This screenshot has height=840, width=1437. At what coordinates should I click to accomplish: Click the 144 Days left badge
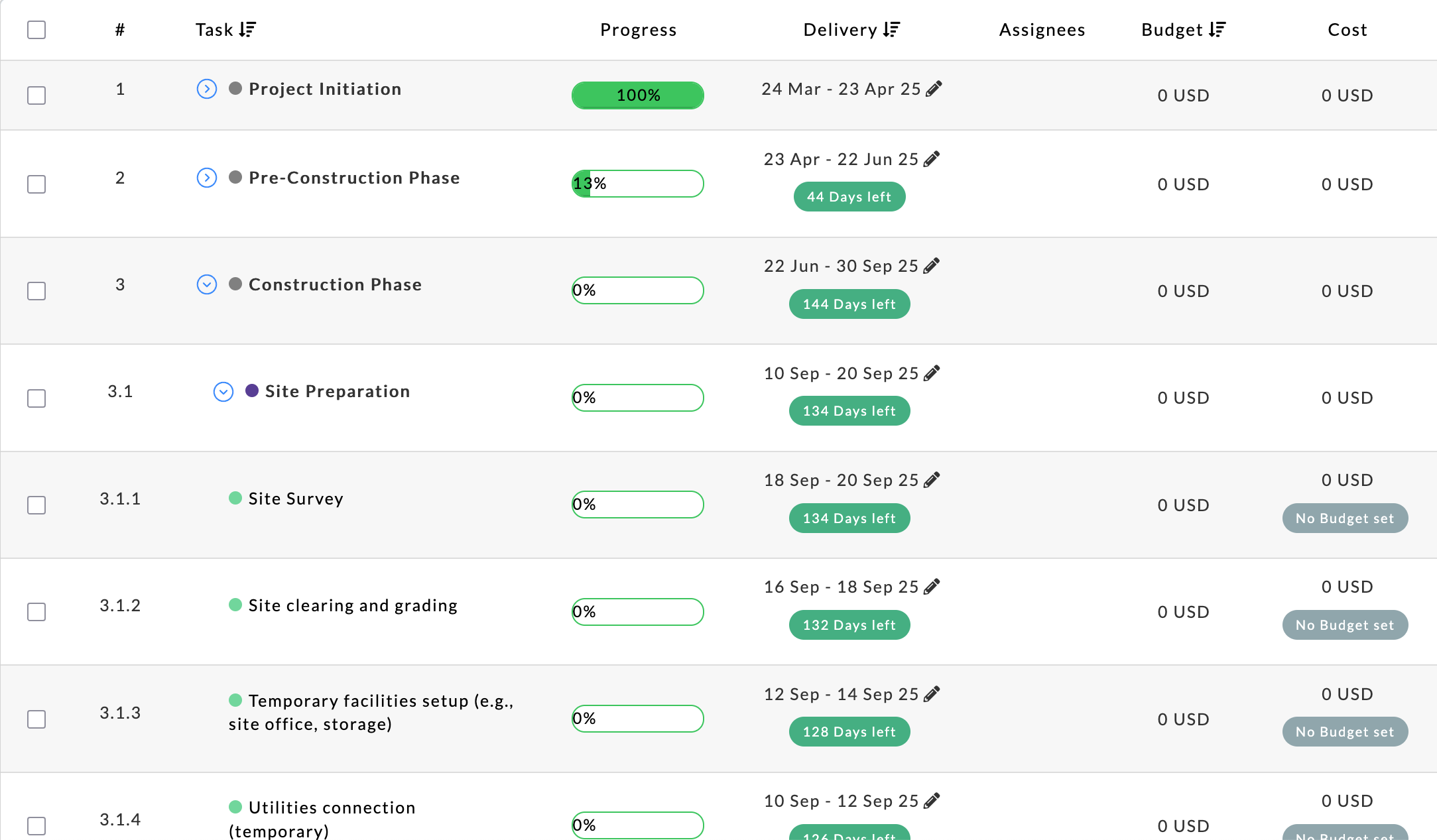click(x=849, y=304)
